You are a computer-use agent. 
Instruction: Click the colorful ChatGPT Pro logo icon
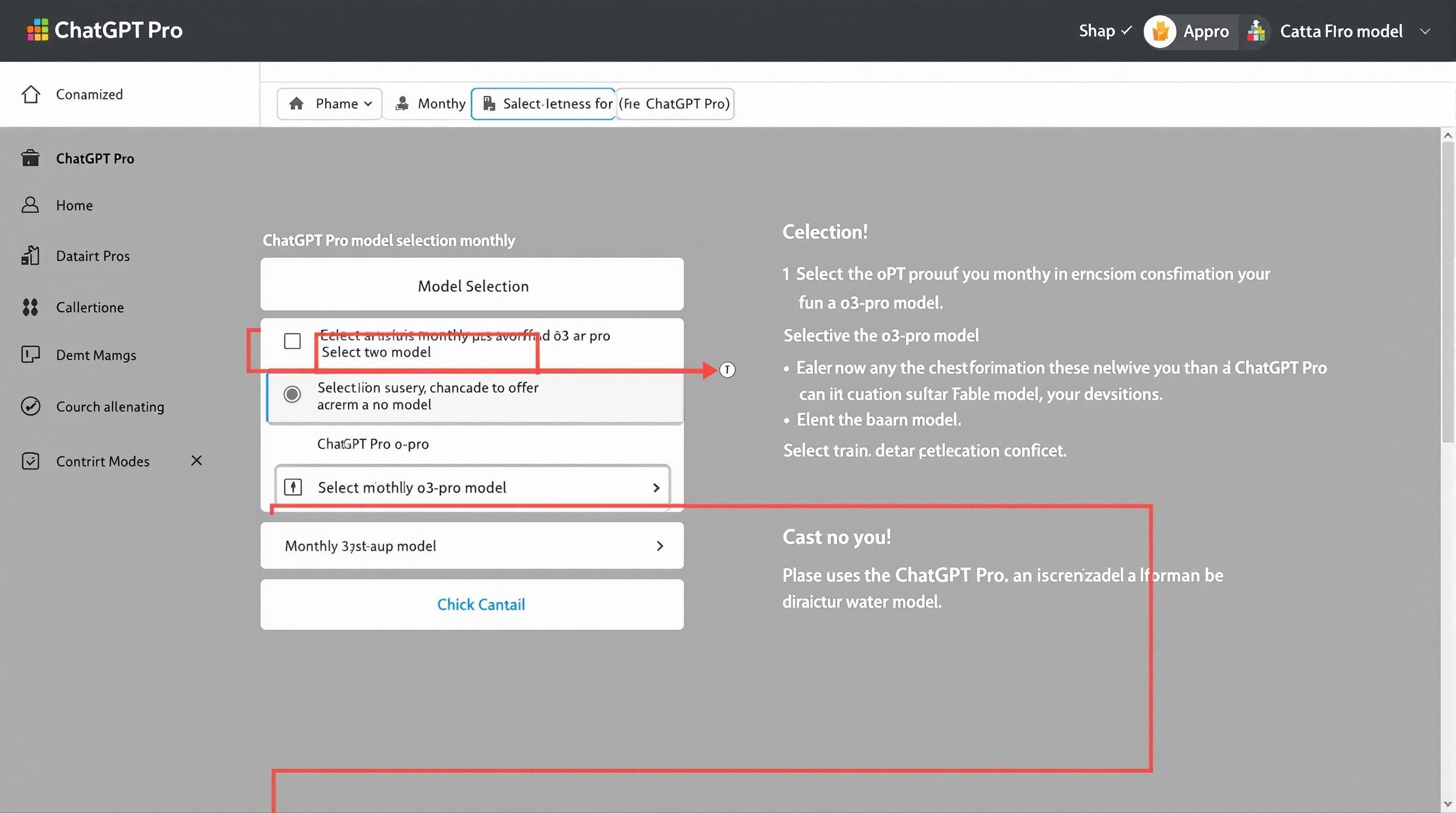pyautogui.click(x=38, y=30)
